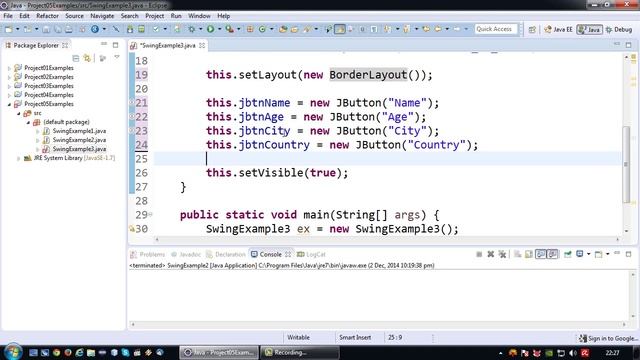
Task: Maximize the console panel
Action: (x=629, y=254)
